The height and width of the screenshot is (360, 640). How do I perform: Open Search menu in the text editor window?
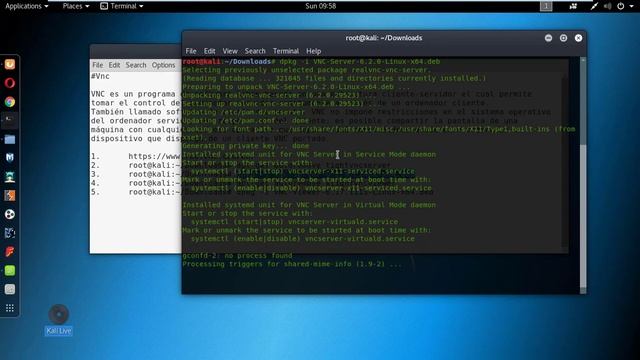coord(136,65)
